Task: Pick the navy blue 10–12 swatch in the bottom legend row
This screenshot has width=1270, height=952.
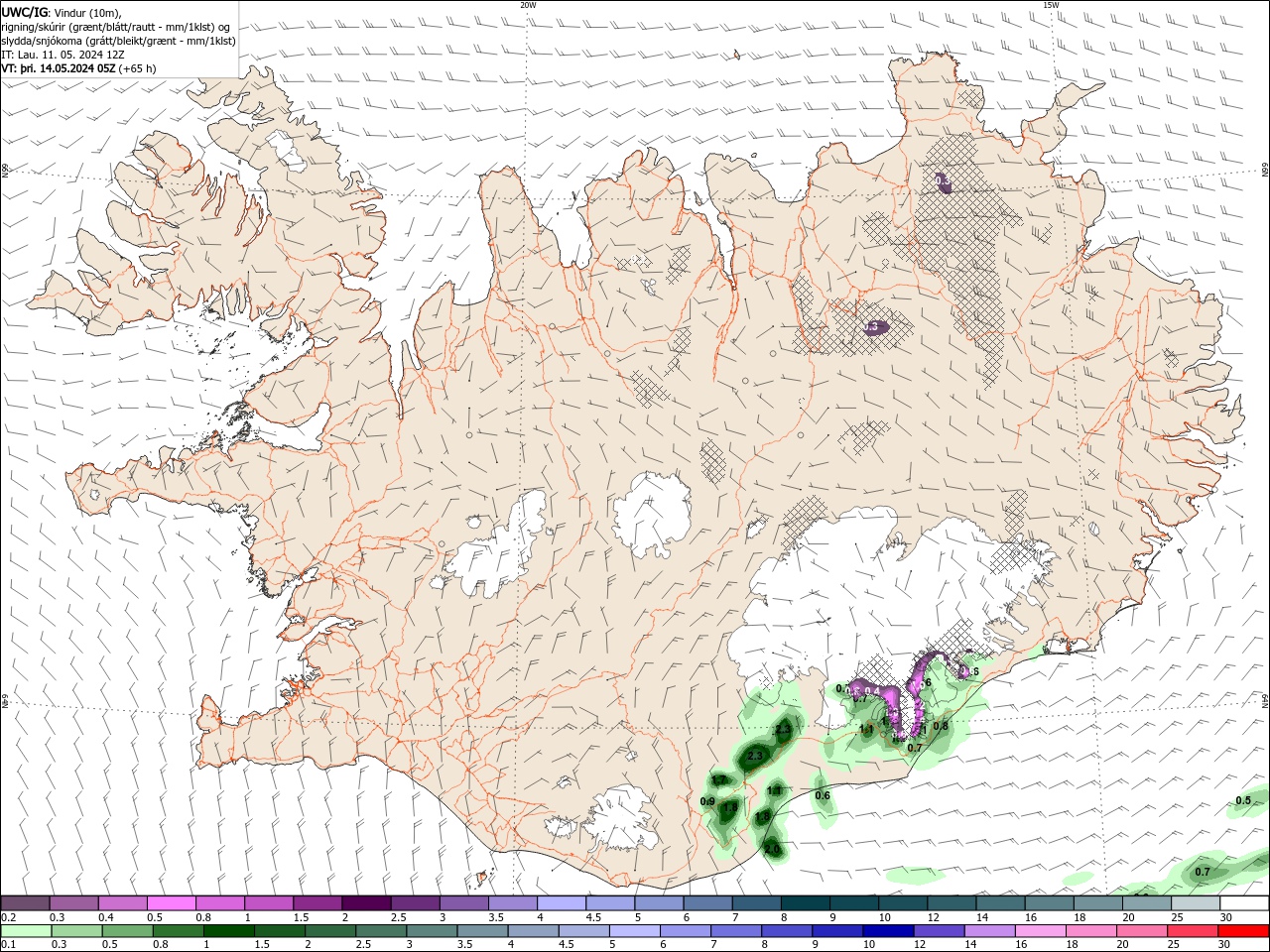Action: 887,931
